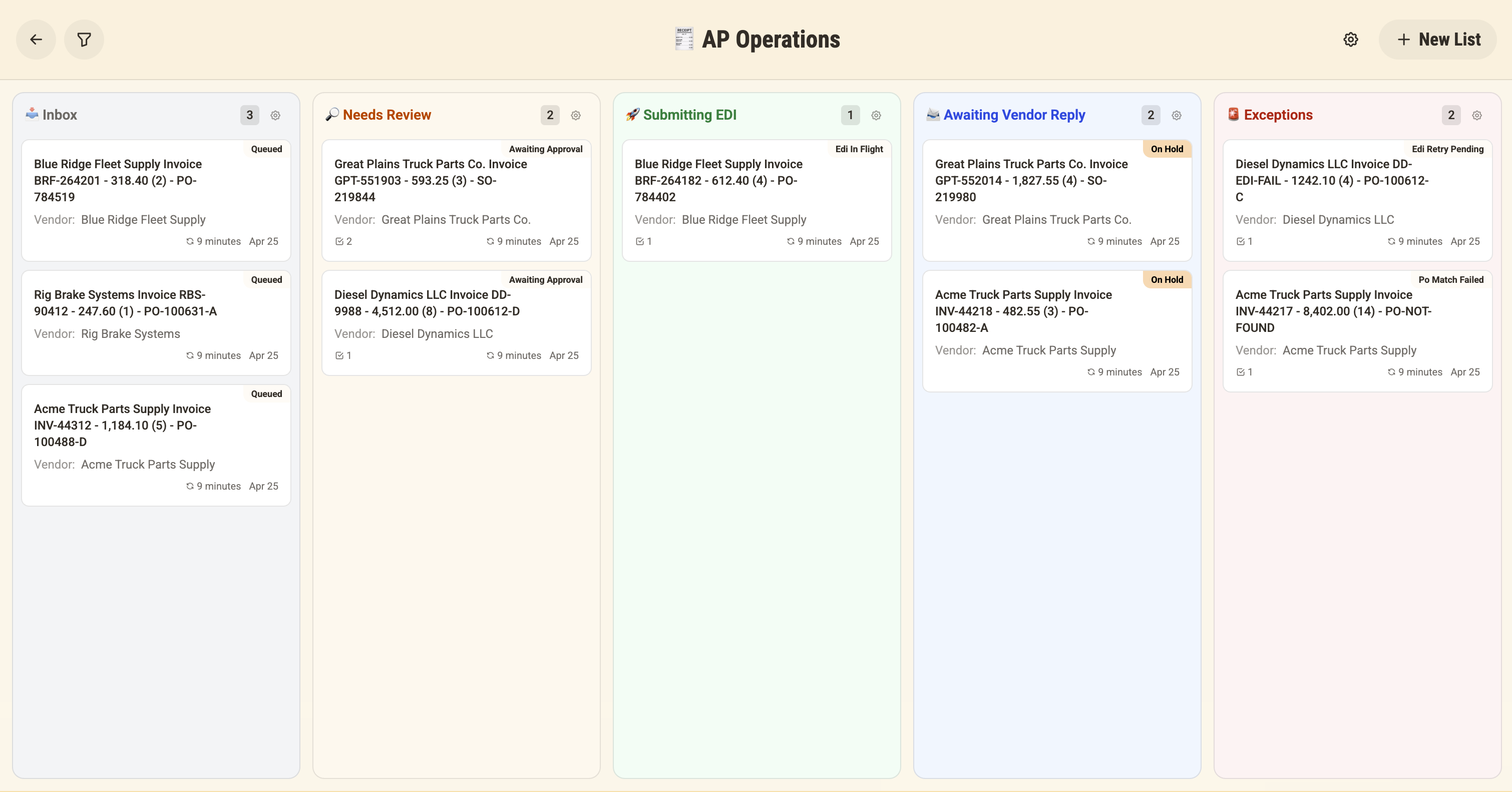Image resolution: width=1512 pixels, height=792 pixels.
Task: Open the Great Plains GPT-551903 invoice card
Action: coord(456,200)
